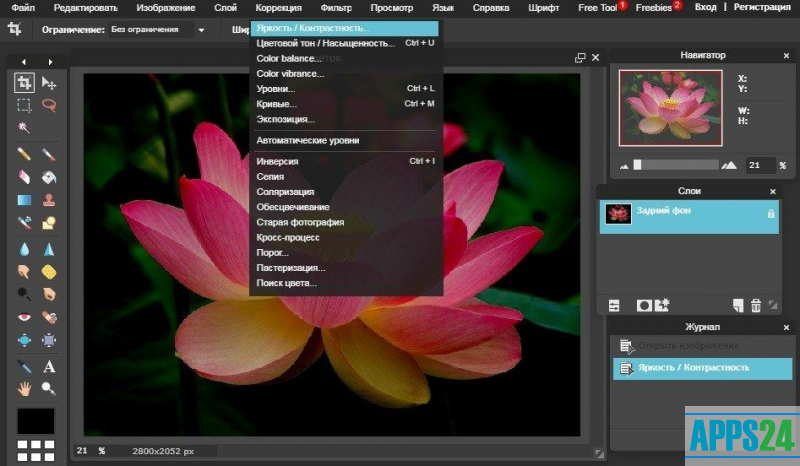Select the Sponge tool
Screen dimensions: 800x466
coord(49,272)
